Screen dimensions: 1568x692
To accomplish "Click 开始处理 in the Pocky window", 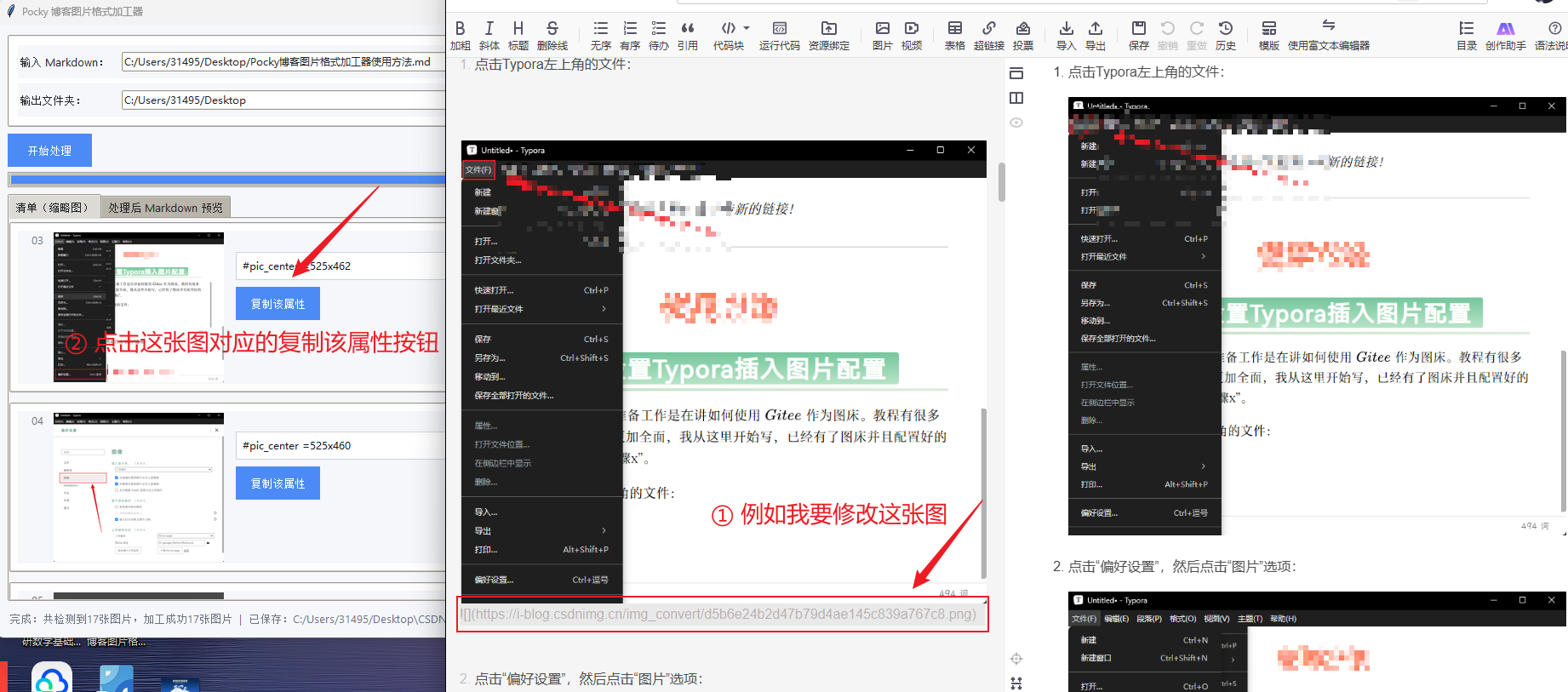I will pos(49,151).
